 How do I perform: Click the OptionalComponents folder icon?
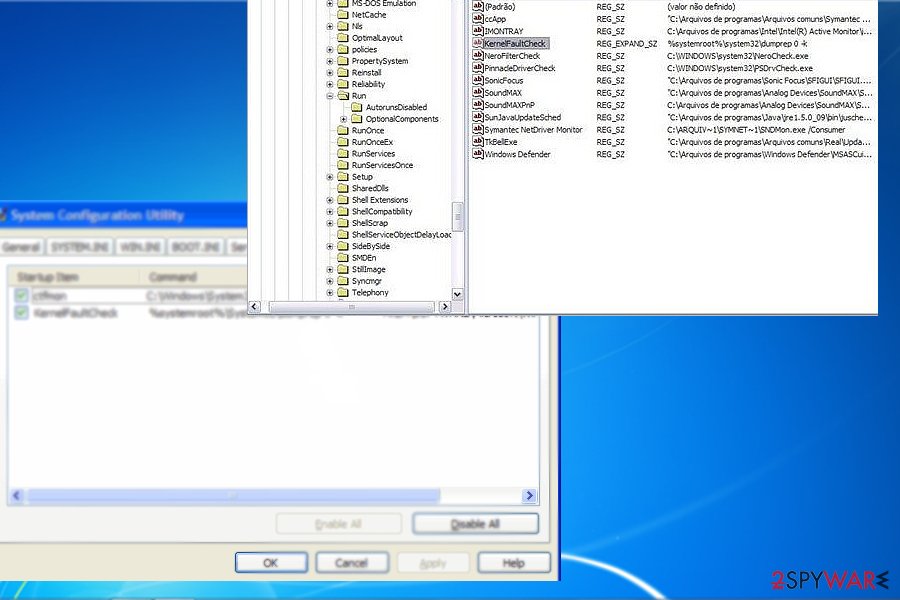[357, 118]
